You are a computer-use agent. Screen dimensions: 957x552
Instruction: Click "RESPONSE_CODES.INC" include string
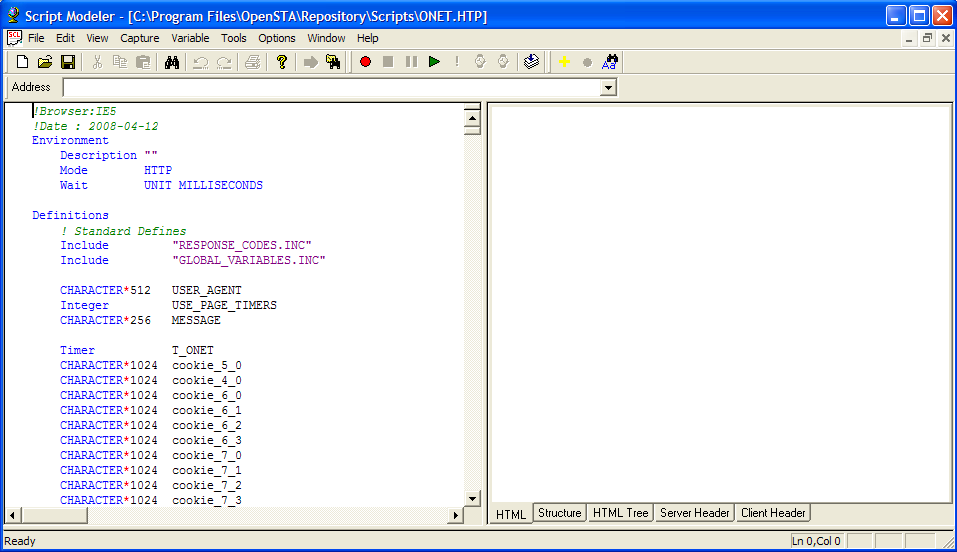[242, 245]
